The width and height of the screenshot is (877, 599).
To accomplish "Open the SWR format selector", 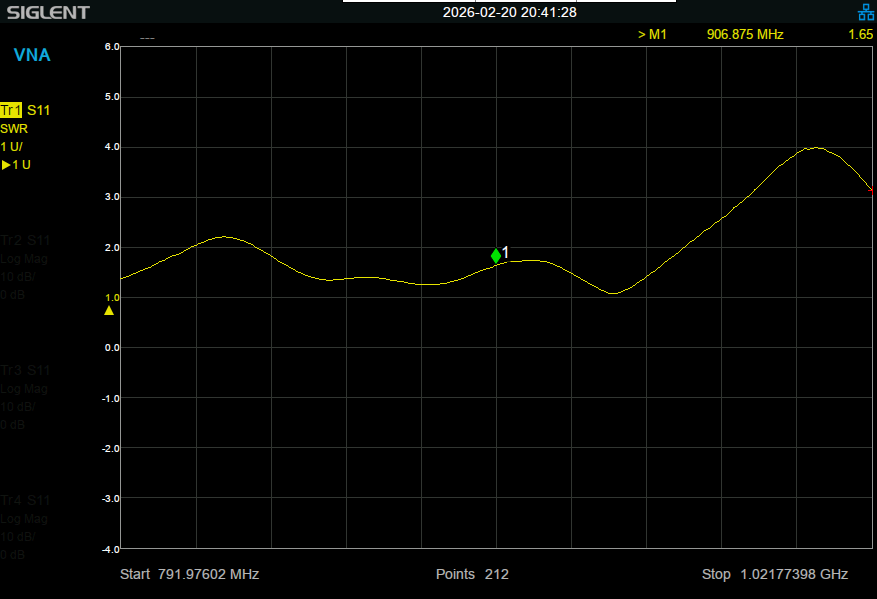I will 15,128.
